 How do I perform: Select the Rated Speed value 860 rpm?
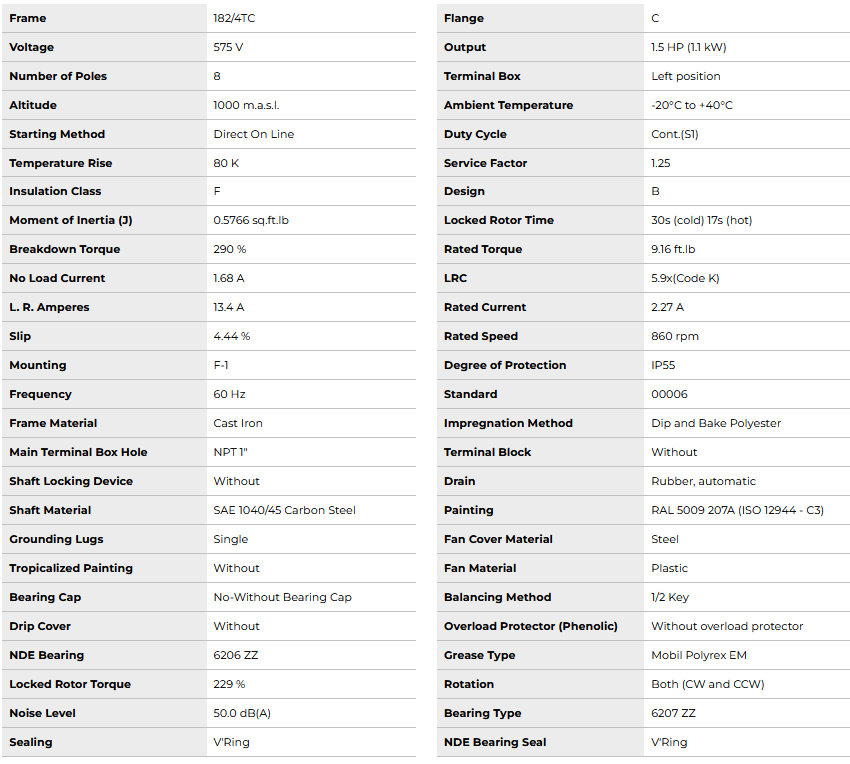[675, 336]
